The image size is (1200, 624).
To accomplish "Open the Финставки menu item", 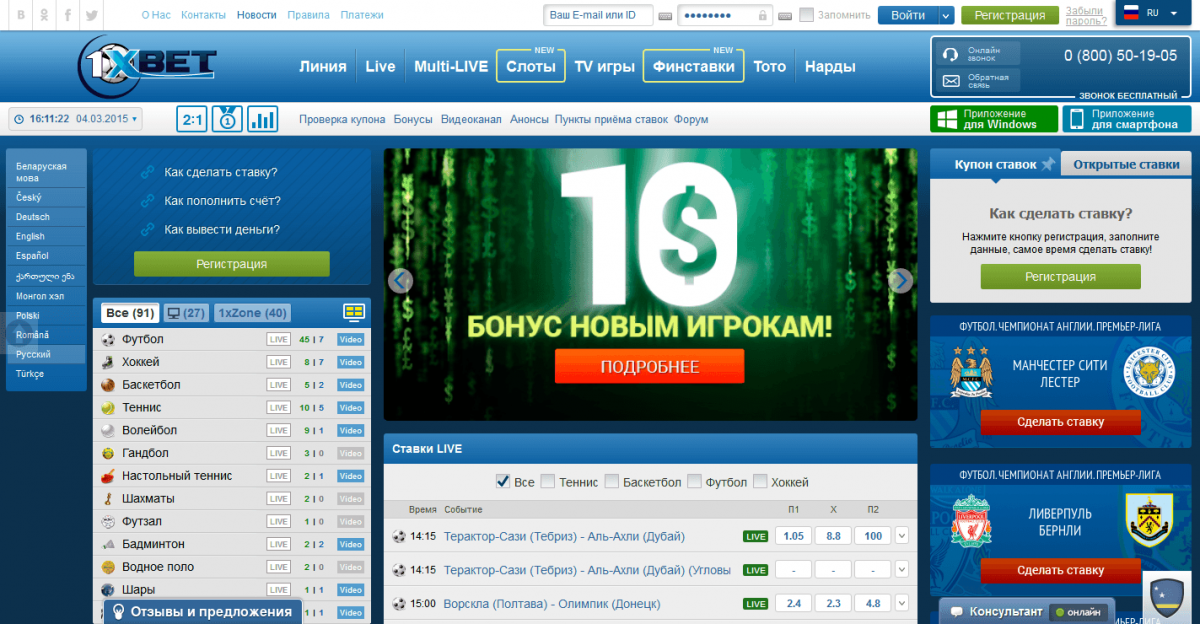I will coord(694,67).
